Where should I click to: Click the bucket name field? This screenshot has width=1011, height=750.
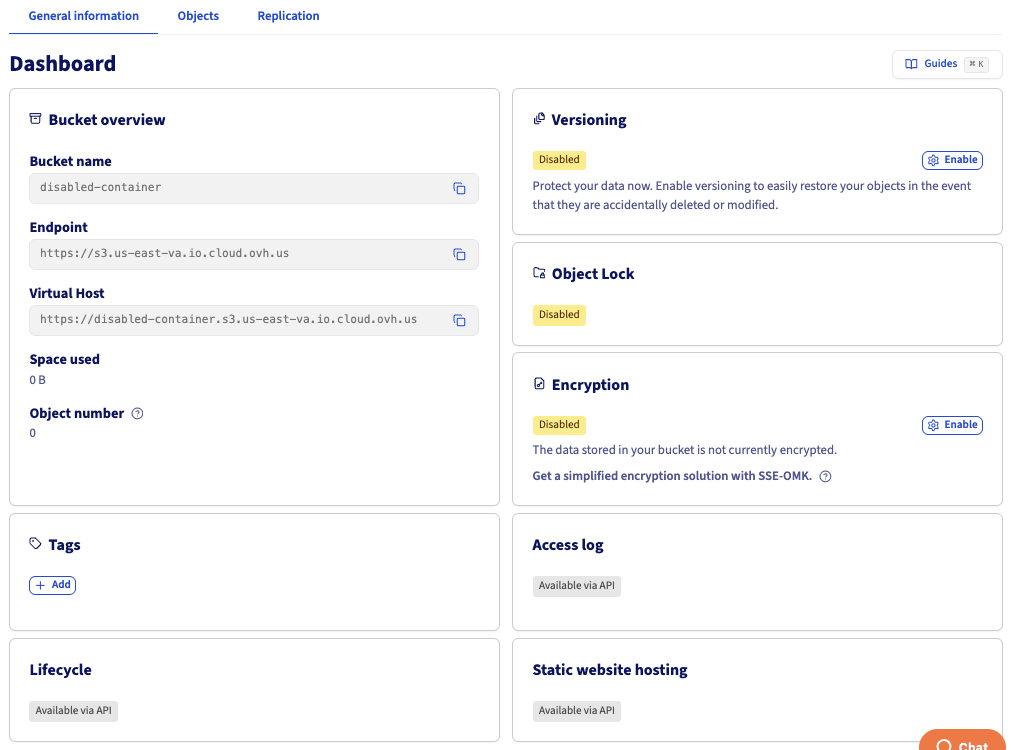point(254,188)
